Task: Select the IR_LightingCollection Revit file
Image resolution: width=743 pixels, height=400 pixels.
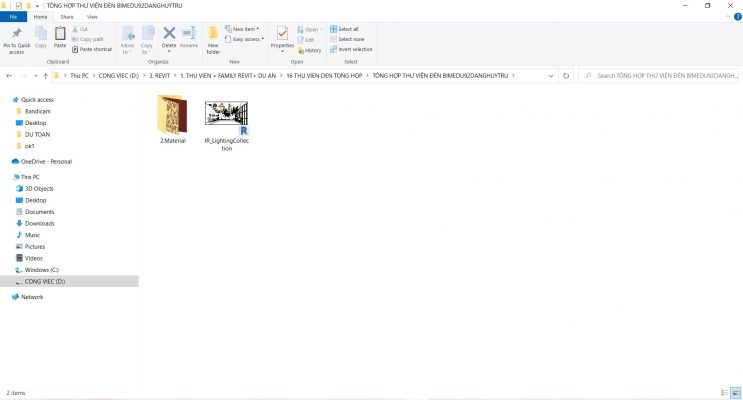Action: click(x=226, y=118)
